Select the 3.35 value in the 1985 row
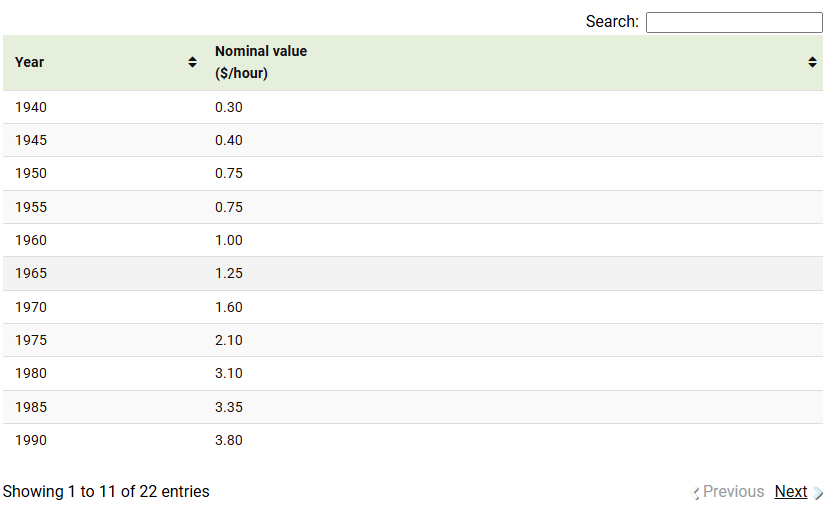This screenshot has height=513, width=830. click(229, 407)
